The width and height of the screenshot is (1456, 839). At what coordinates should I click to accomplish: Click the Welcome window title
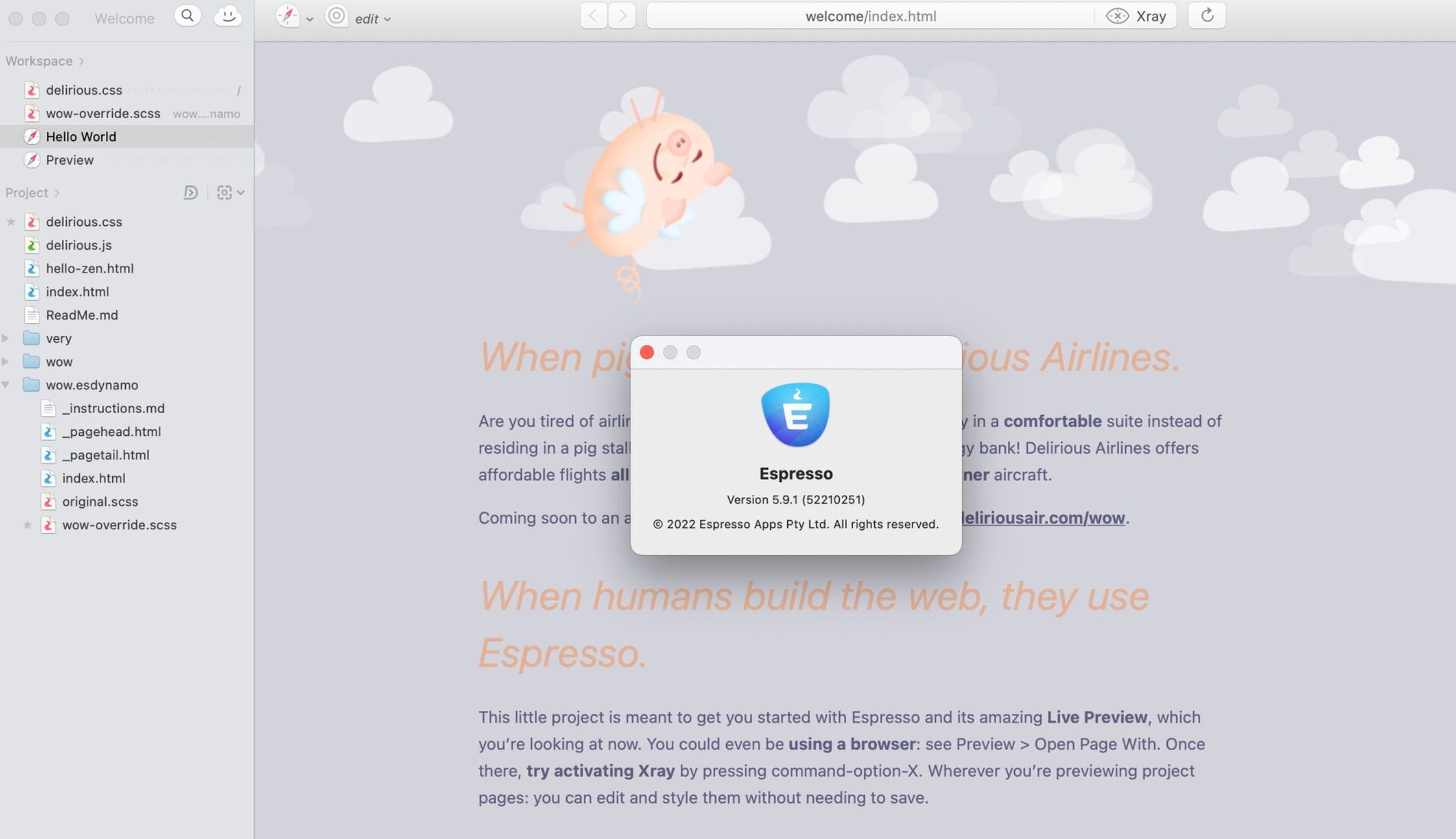(125, 19)
